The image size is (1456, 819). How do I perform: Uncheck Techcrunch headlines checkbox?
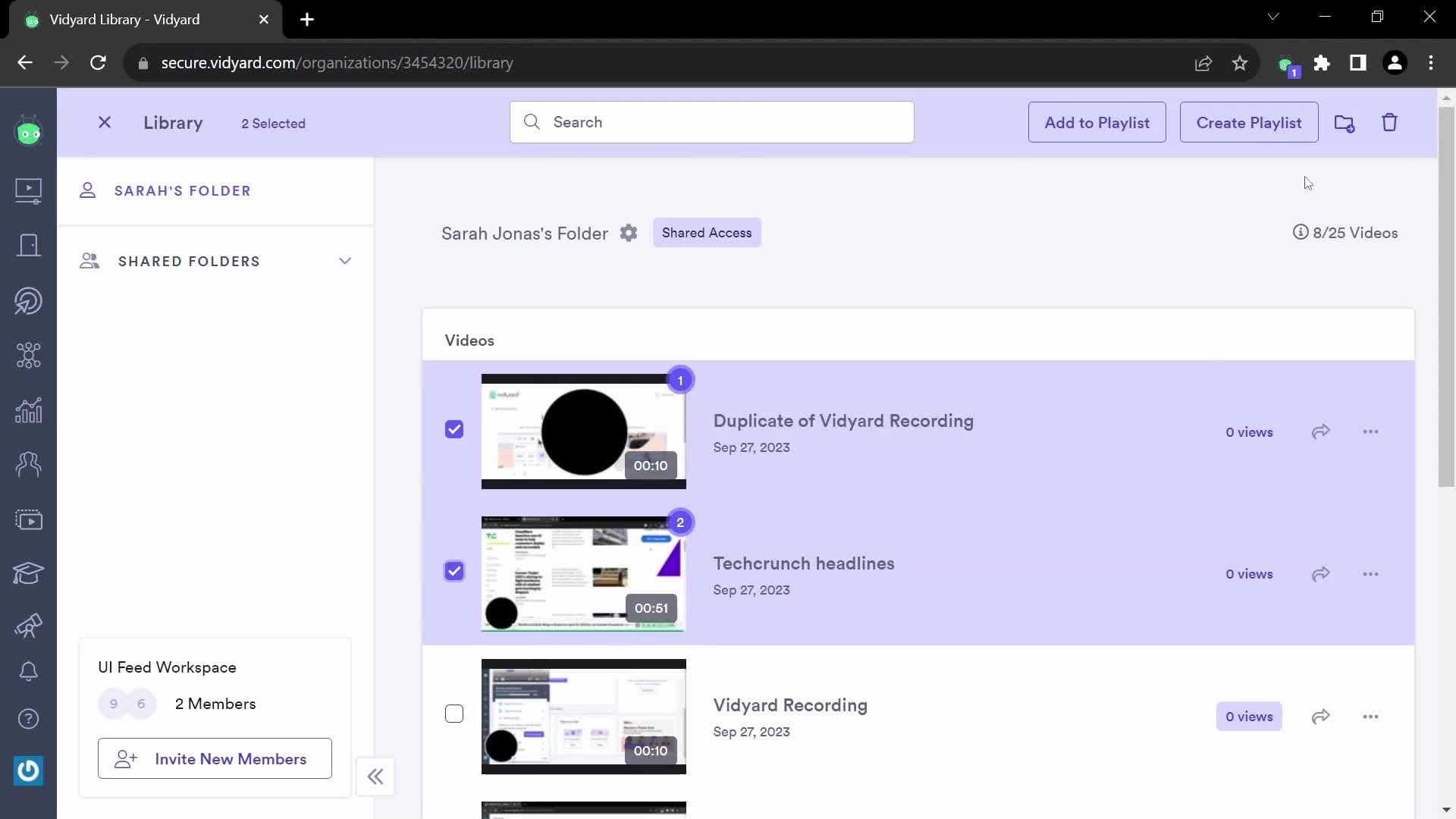454,571
